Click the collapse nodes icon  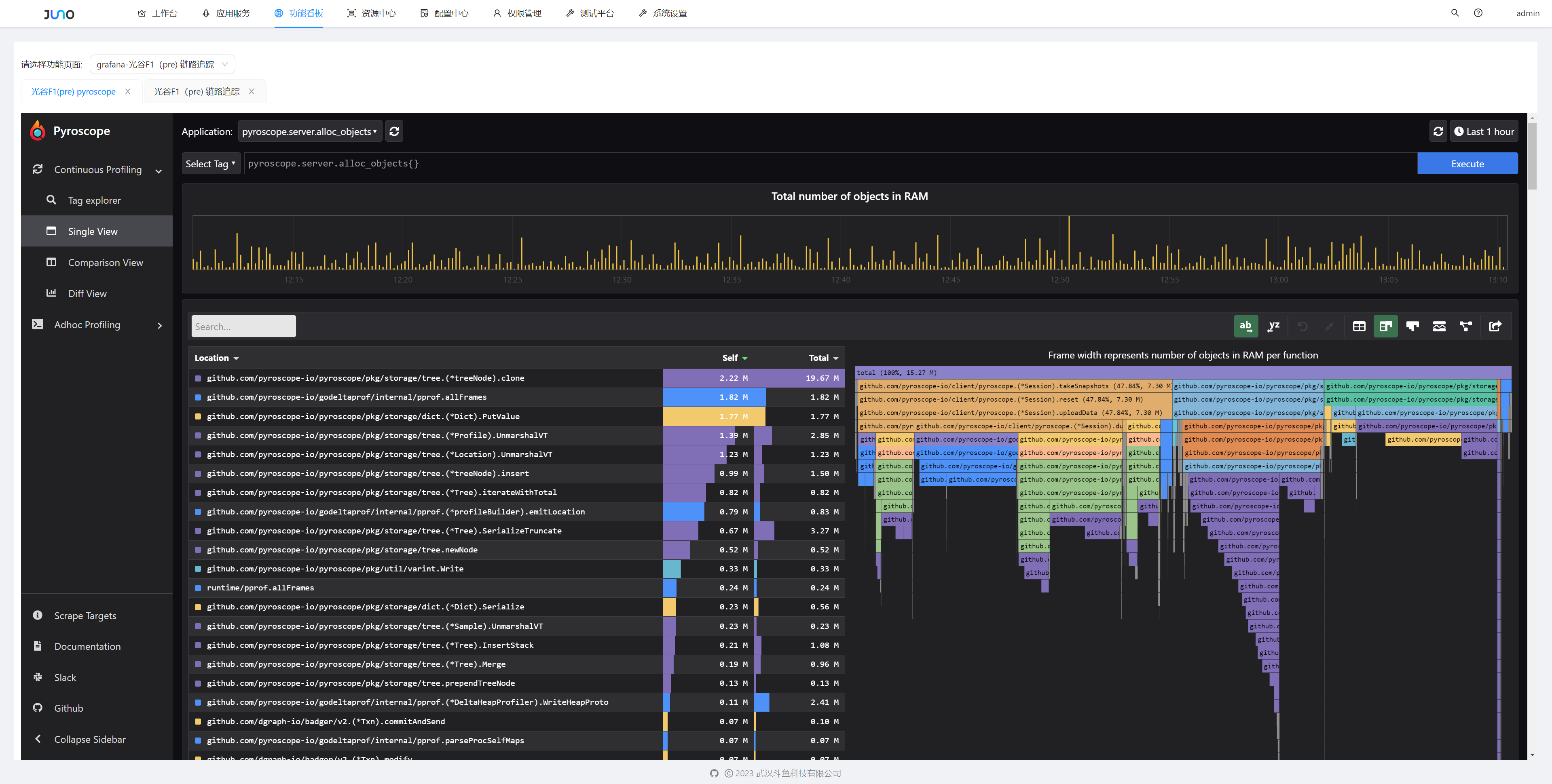1329,326
